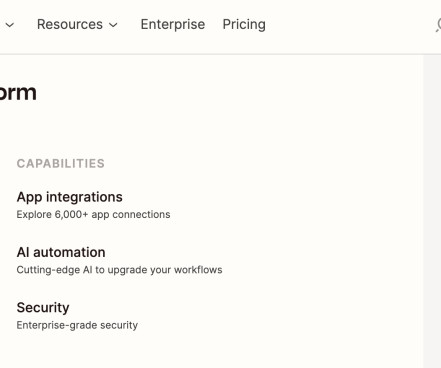Screen dimensions: 441x368
Task: Click the divider line under the navigation bar
Action: tap(220, 54)
